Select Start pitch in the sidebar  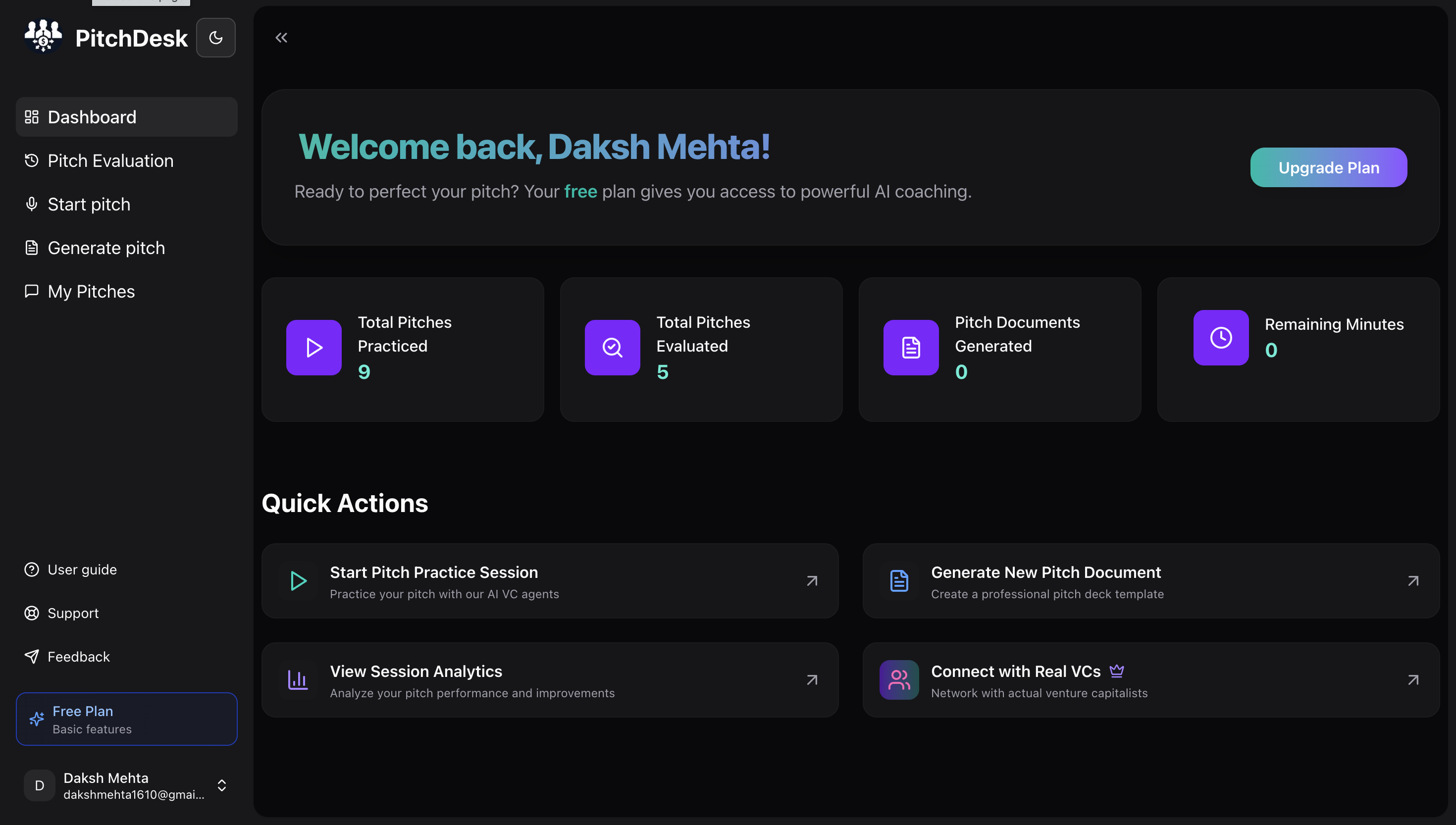click(x=88, y=205)
